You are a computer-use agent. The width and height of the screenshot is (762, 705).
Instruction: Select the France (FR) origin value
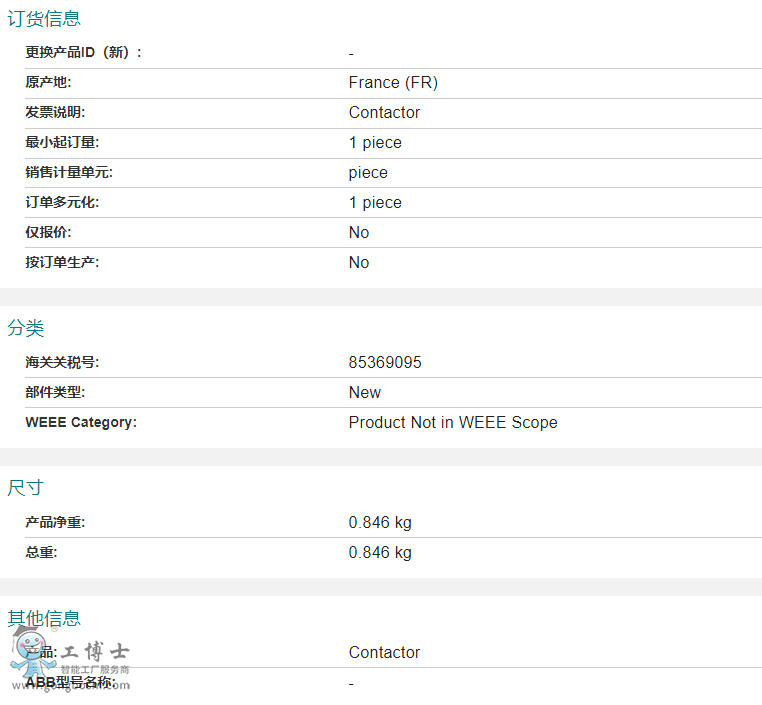pyautogui.click(x=393, y=83)
